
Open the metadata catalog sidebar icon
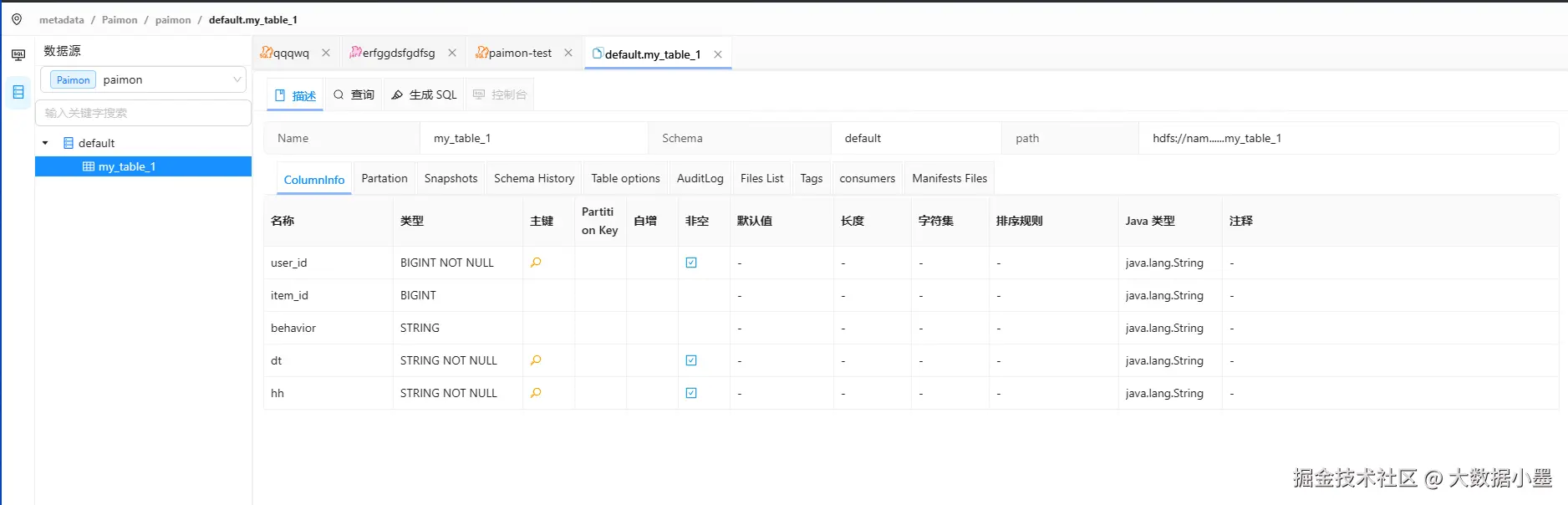(x=18, y=92)
